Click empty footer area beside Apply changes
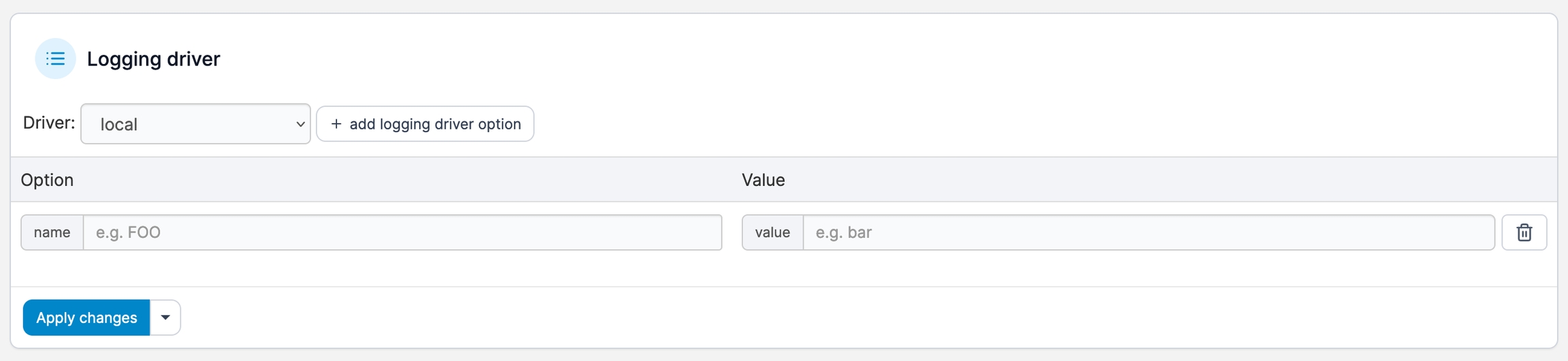Image resolution: width=1568 pixels, height=361 pixels. tap(817, 317)
